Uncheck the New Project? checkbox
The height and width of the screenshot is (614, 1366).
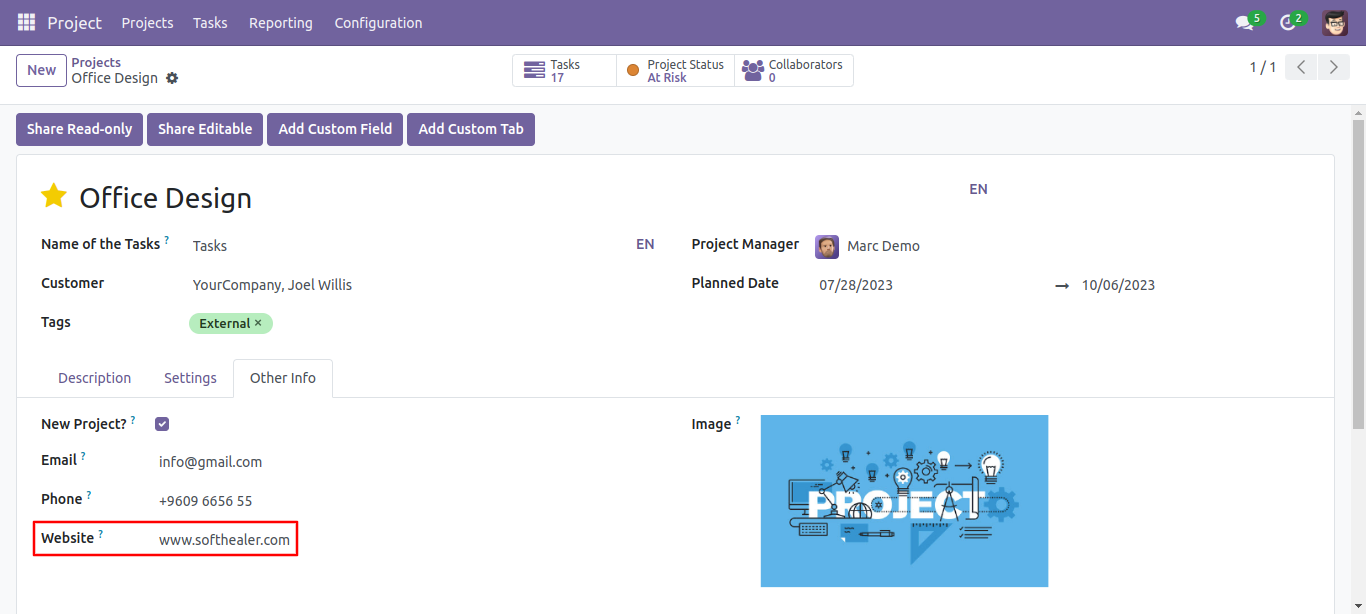tap(162, 424)
